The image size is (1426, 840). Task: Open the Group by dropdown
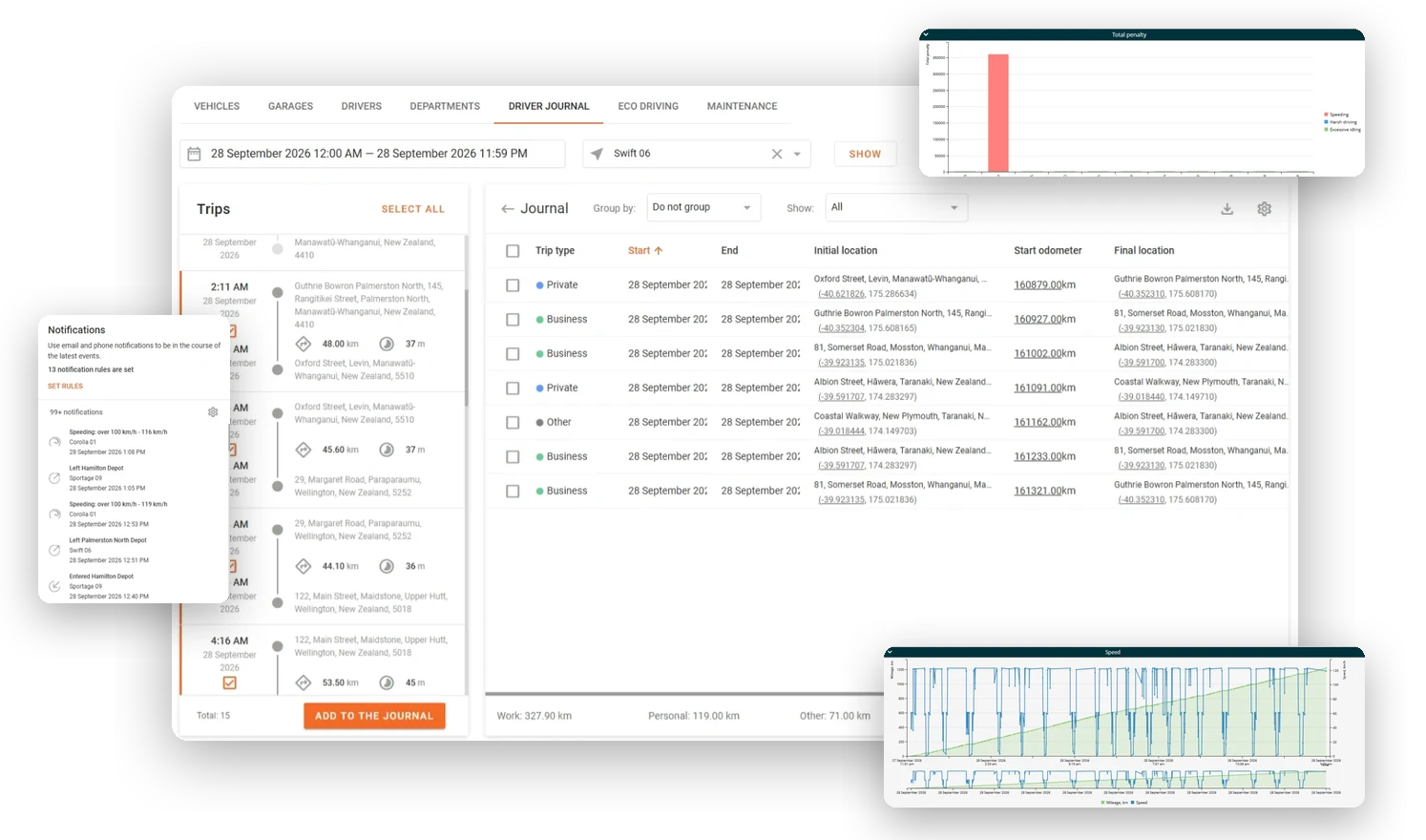(x=703, y=207)
